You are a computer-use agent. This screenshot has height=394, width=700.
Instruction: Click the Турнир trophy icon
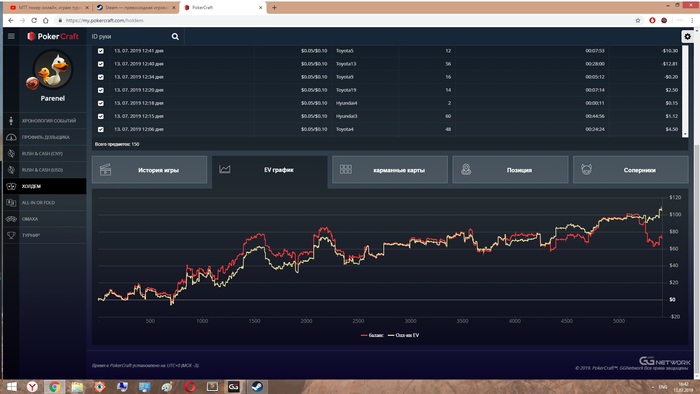coord(11,235)
